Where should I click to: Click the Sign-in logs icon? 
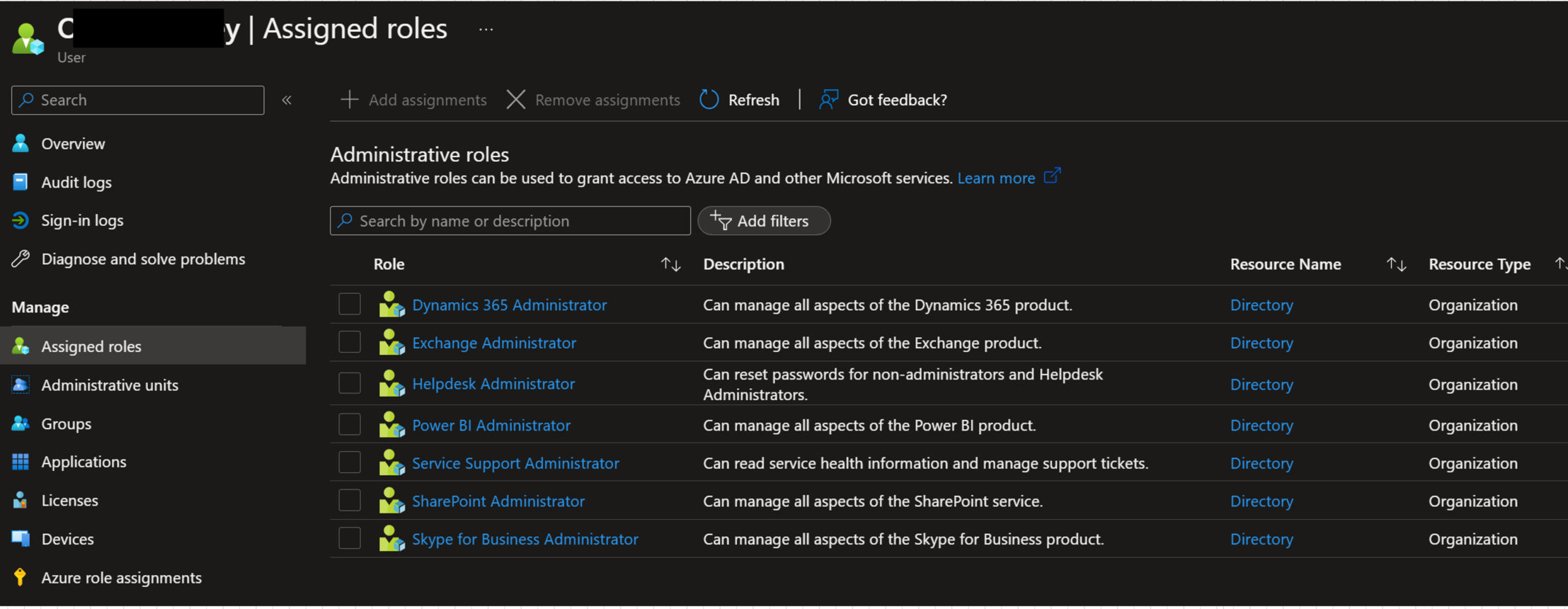pyautogui.click(x=21, y=220)
